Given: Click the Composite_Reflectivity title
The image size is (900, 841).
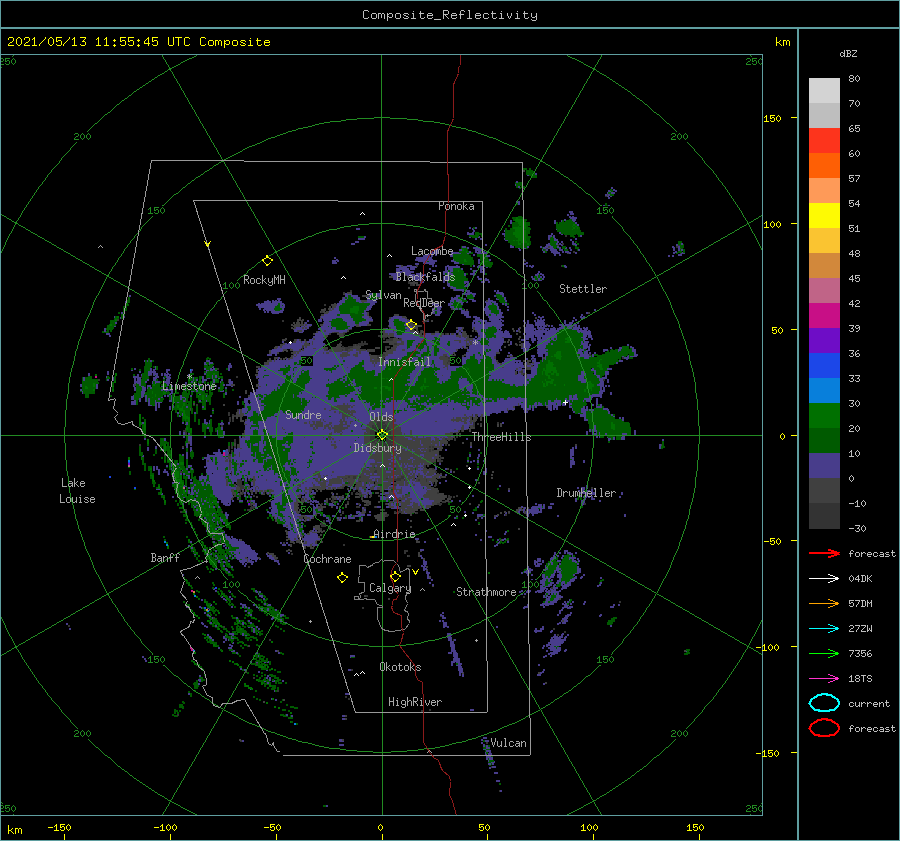Looking at the screenshot, I should (x=449, y=15).
